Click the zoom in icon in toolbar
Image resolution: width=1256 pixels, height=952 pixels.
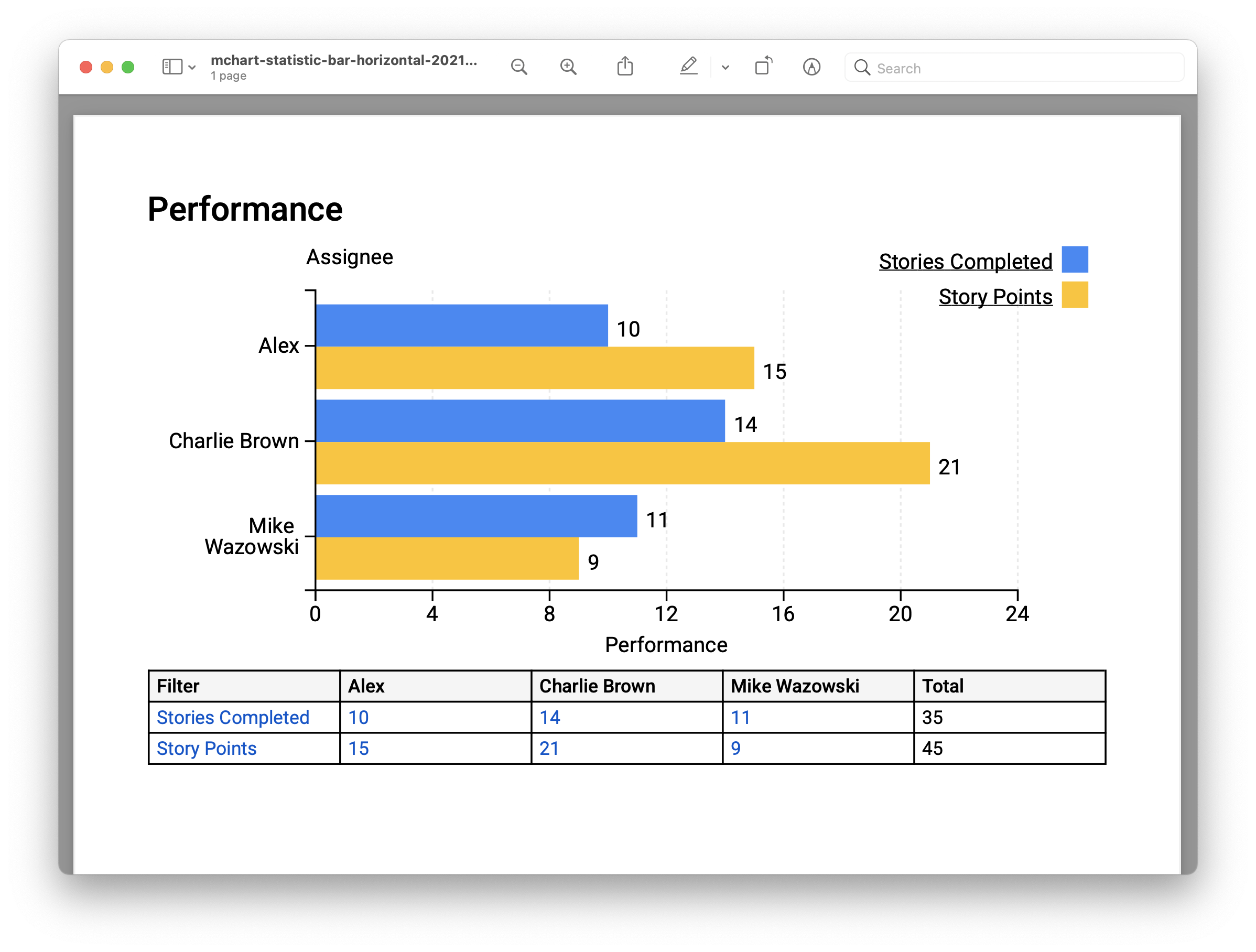pyautogui.click(x=568, y=67)
